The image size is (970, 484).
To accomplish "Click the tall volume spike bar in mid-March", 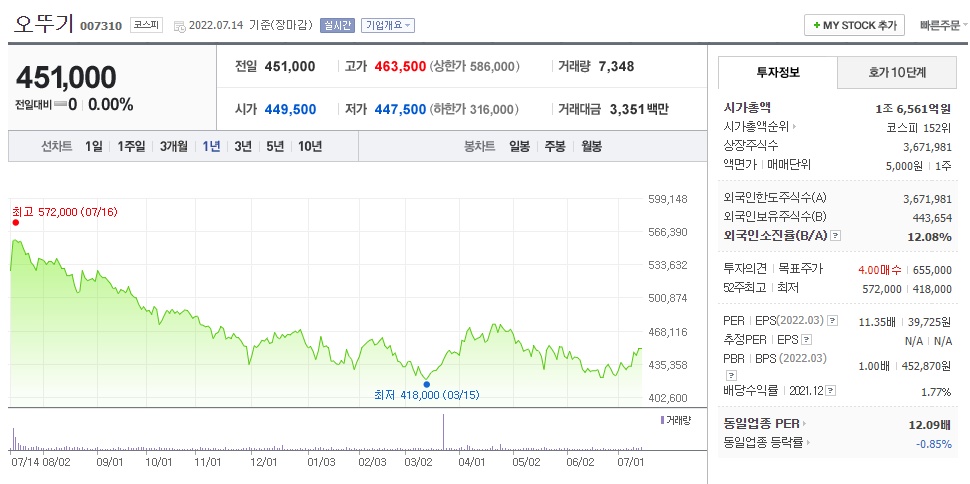I will coord(444,432).
